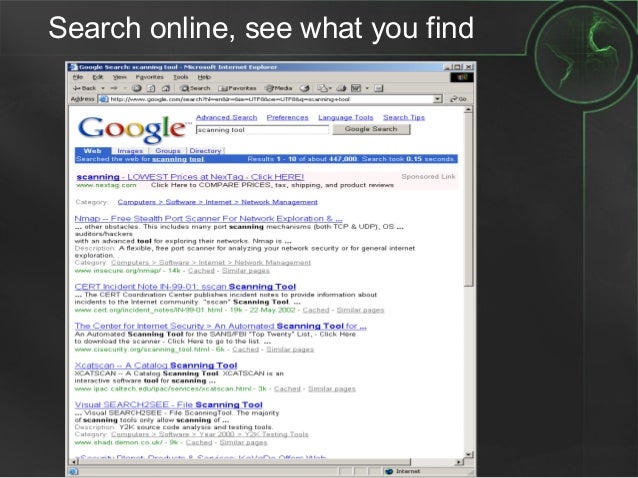
Task: Click the horizontal scrollbar left arrow
Action: (x=74, y=462)
